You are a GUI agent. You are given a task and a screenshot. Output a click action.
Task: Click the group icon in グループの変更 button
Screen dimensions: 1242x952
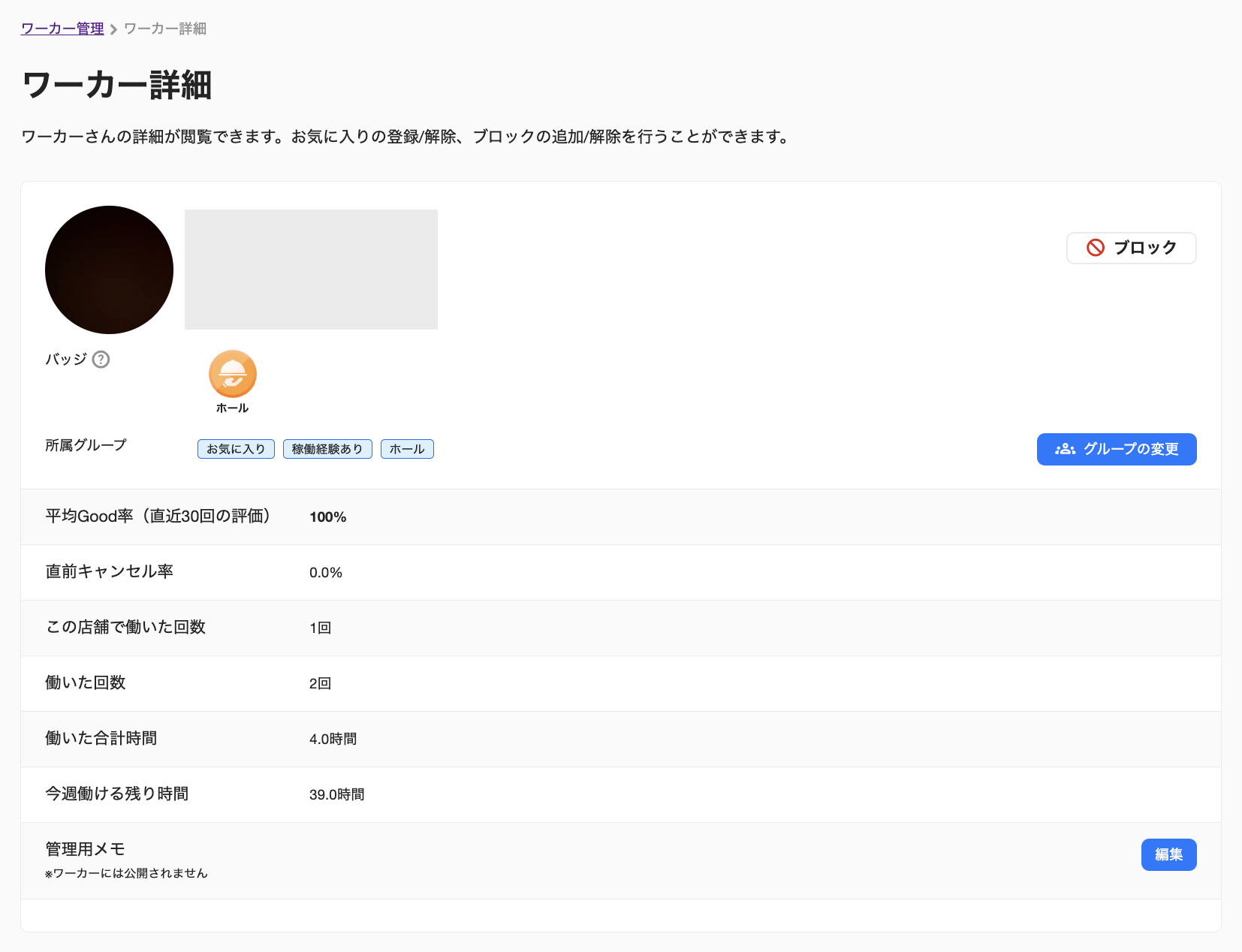coord(1063,449)
